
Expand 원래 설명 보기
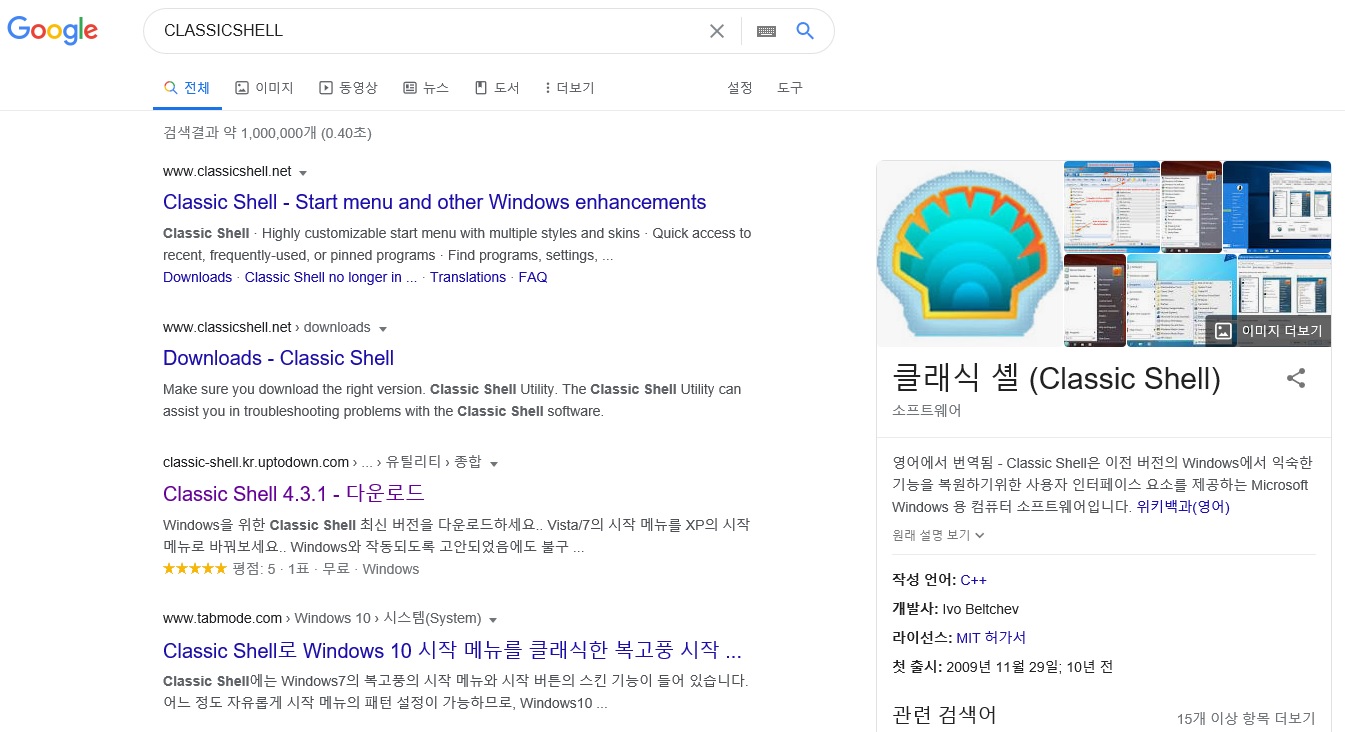(x=939, y=535)
